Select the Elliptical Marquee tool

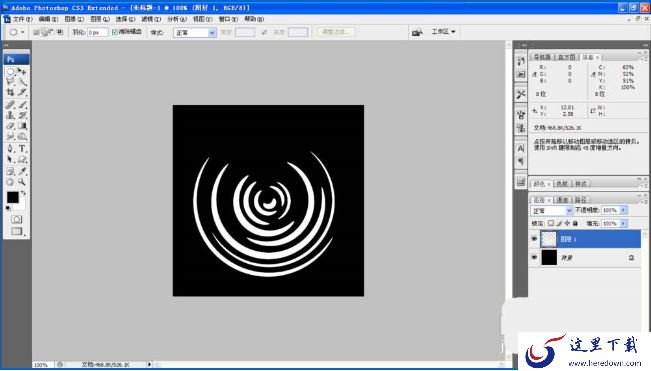pos(11,72)
